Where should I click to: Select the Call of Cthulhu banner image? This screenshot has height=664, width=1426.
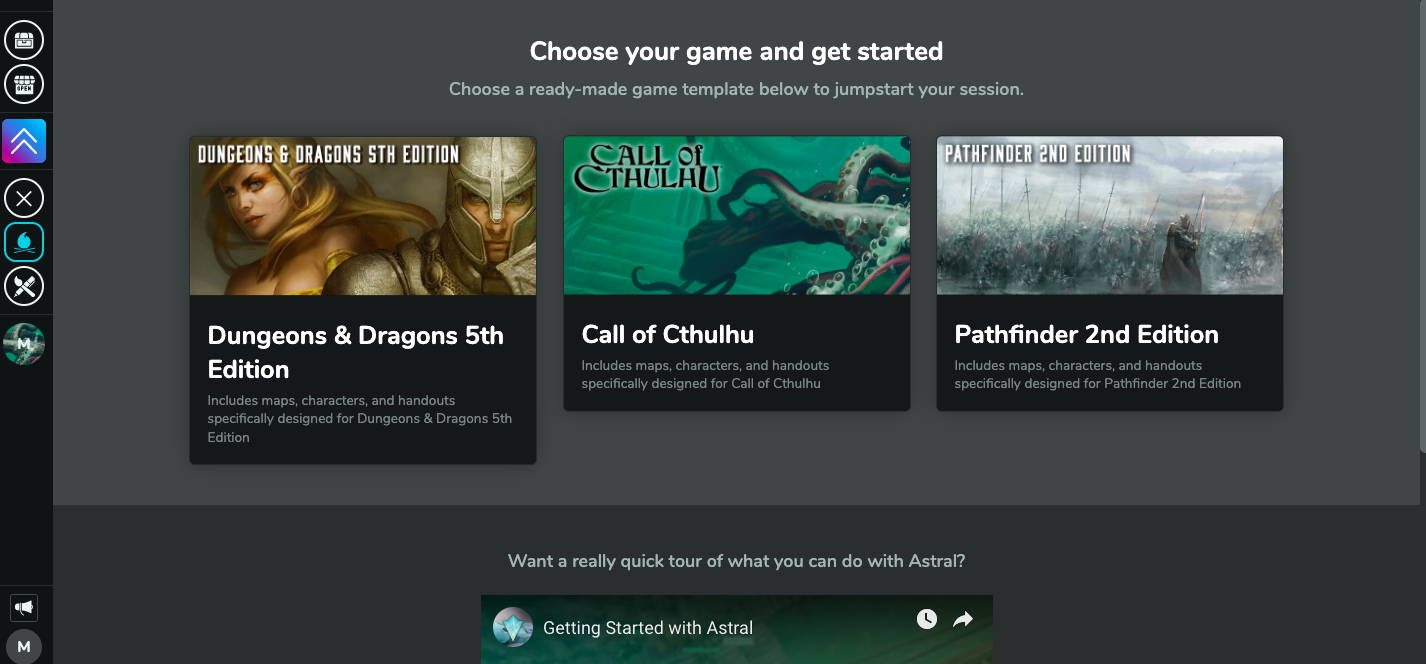coord(737,216)
